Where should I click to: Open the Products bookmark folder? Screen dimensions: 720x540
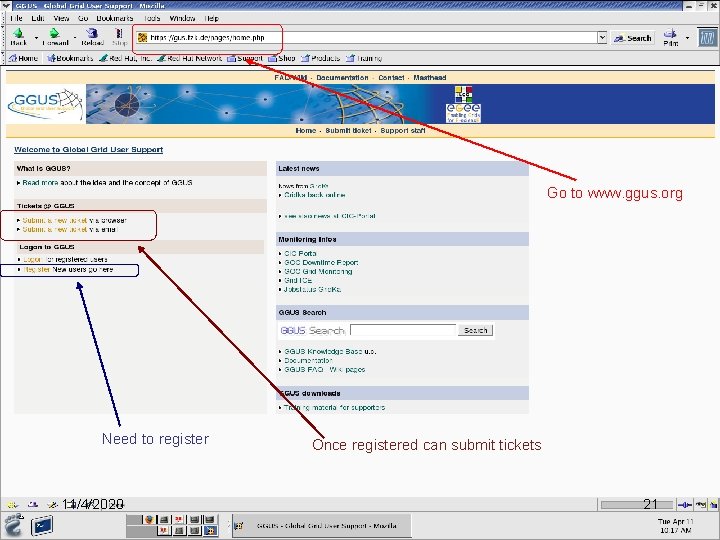321,58
